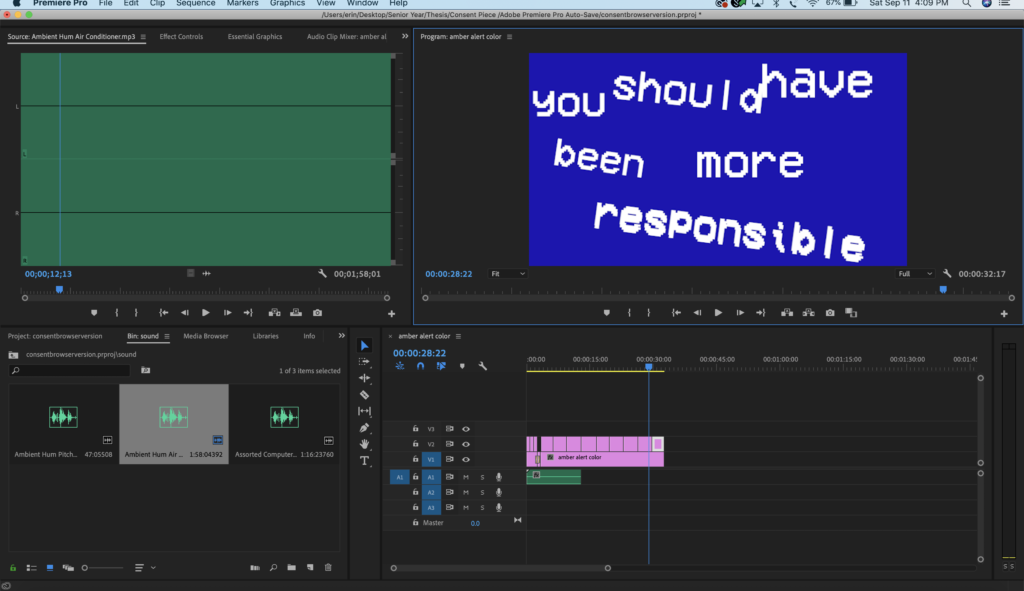
Task: Open the Graphics menu
Action: (287, 3)
